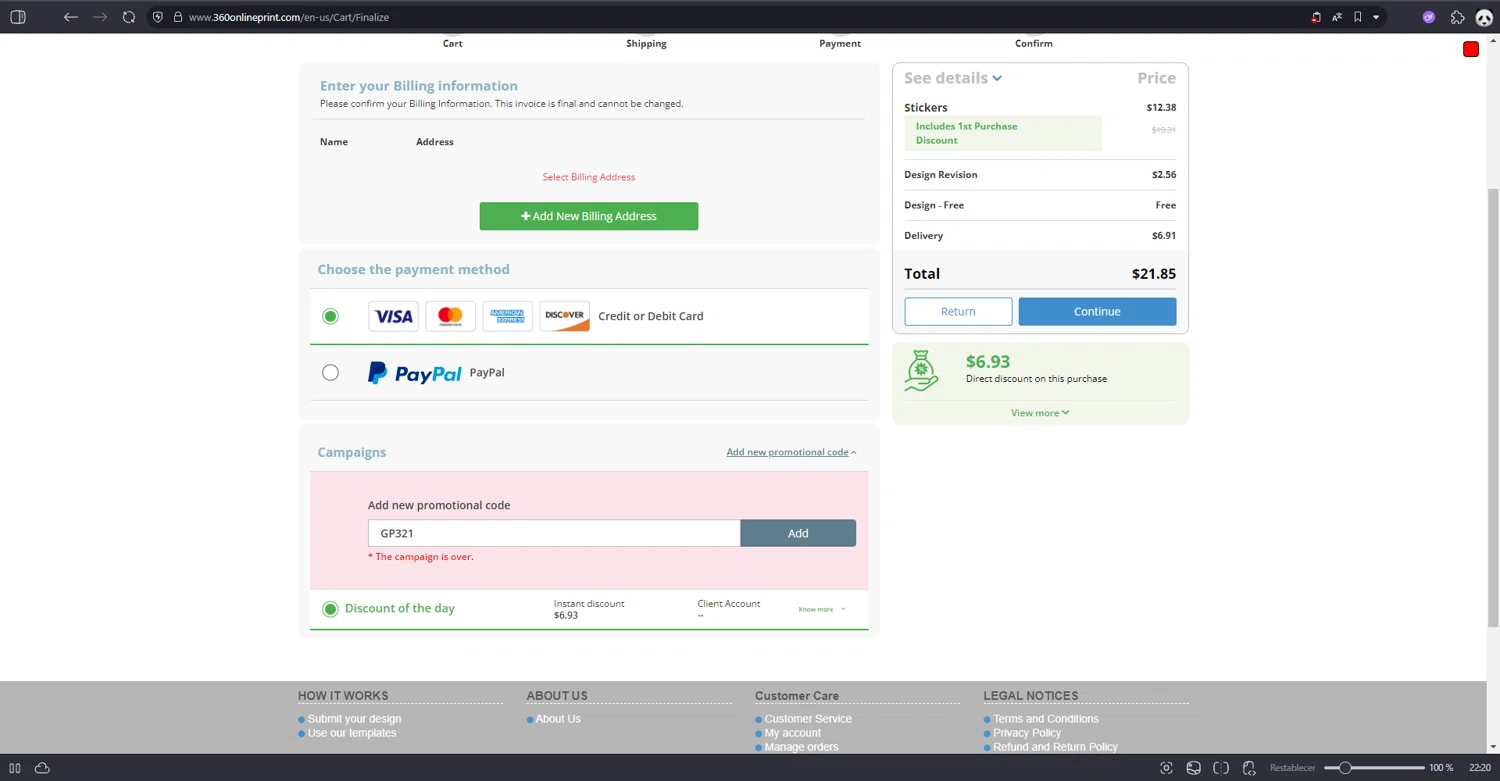Go to the Shipping step
Viewport: 1500px width, 781px height.
coord(646,43)
